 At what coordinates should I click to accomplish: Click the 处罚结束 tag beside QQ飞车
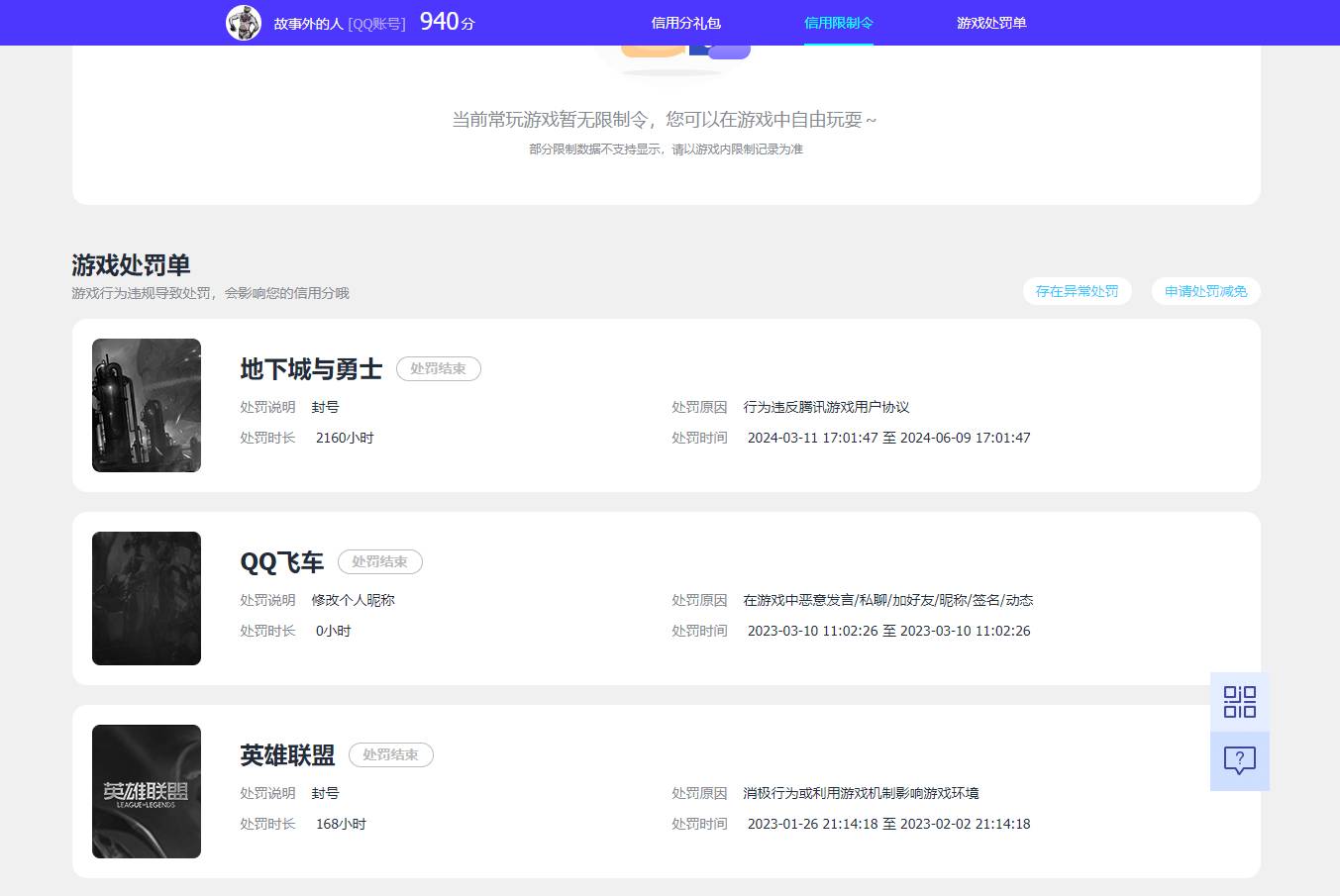pyautogui.click(x=379, y=561)
